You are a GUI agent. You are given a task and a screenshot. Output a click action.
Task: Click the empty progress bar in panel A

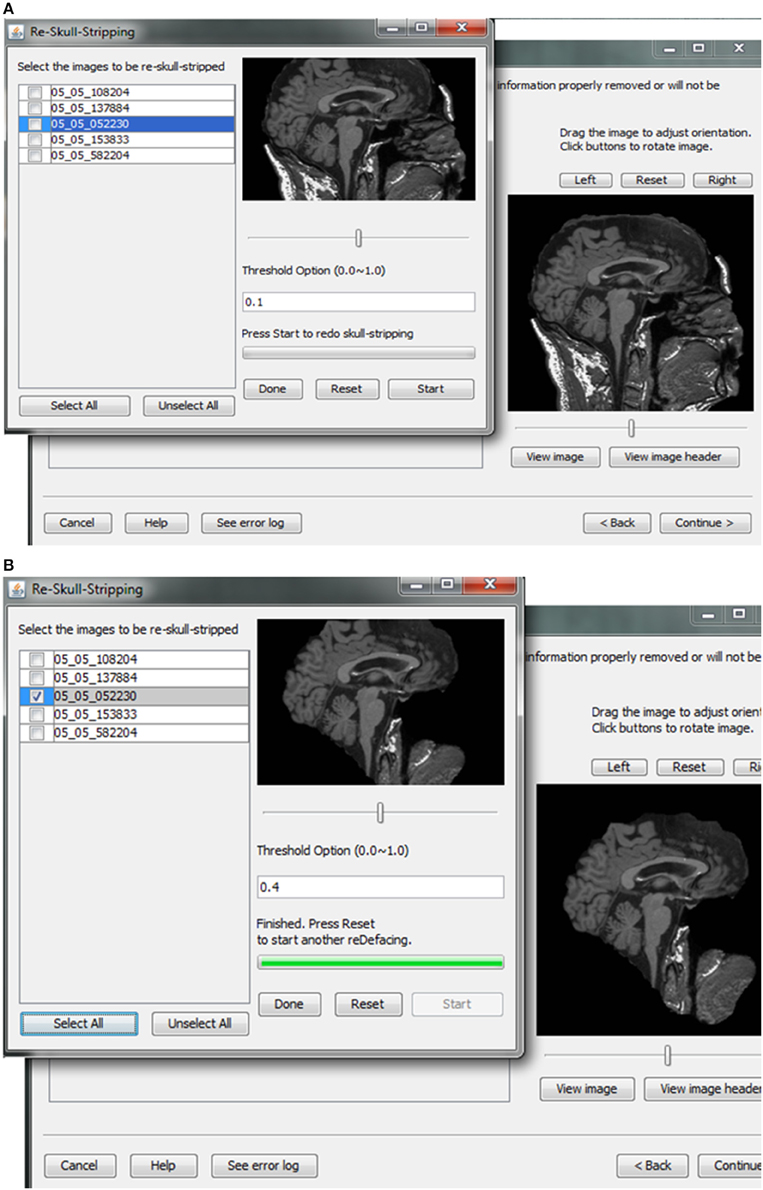click(358, 353)
